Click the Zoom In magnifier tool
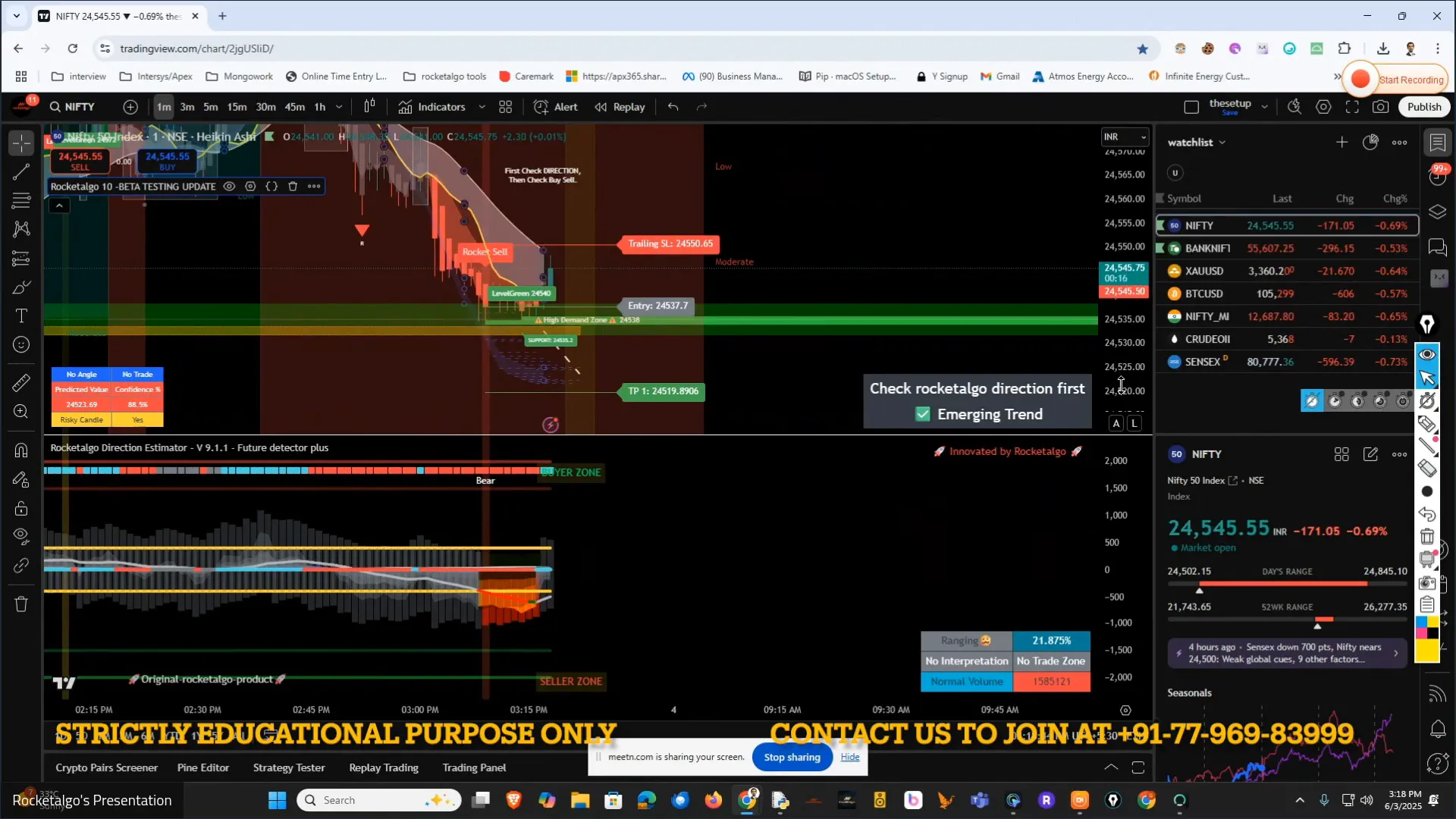Image resolution: width=1456 pixels, height=819 pixels. (21, 412)
